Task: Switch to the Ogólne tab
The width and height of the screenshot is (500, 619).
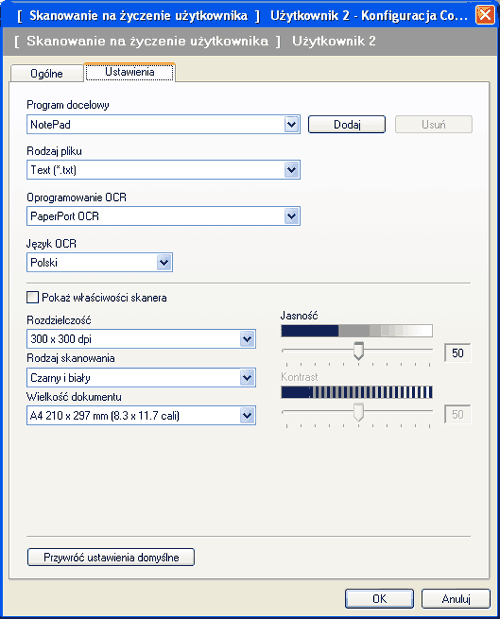Action: [47, 73]
